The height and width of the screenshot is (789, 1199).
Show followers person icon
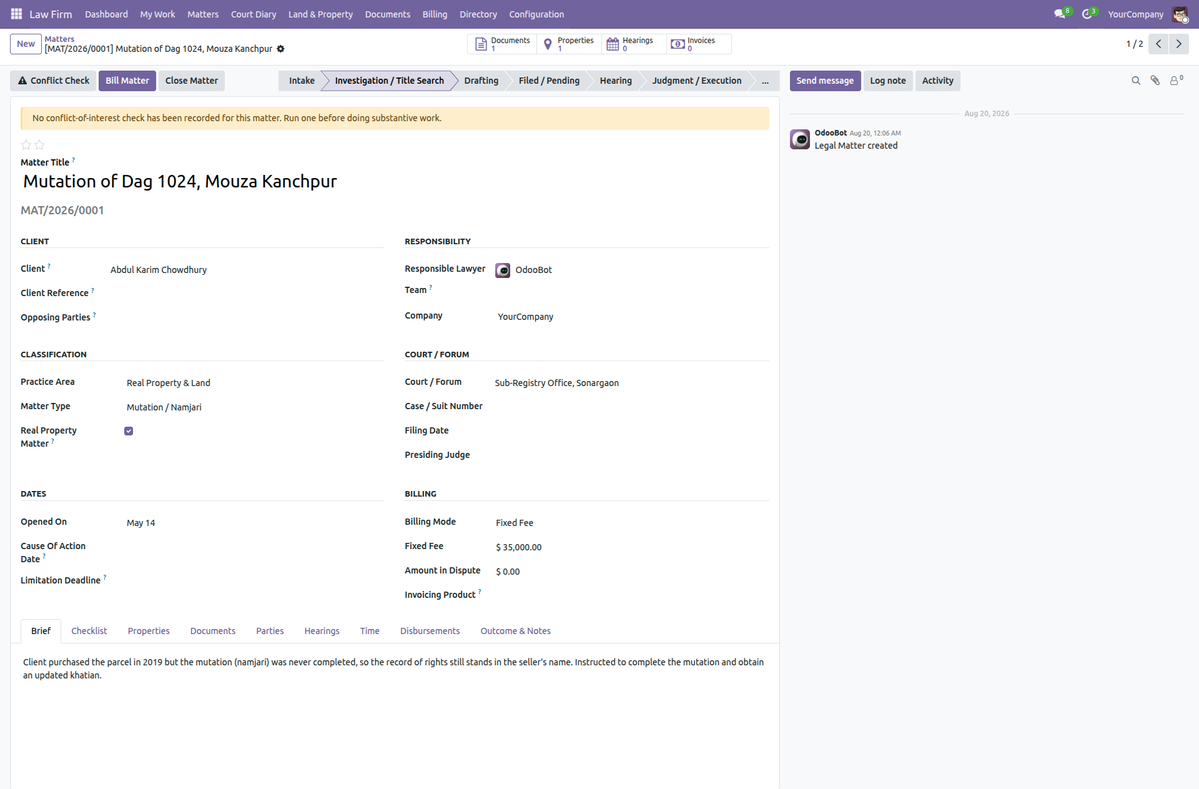point(1176,80)
